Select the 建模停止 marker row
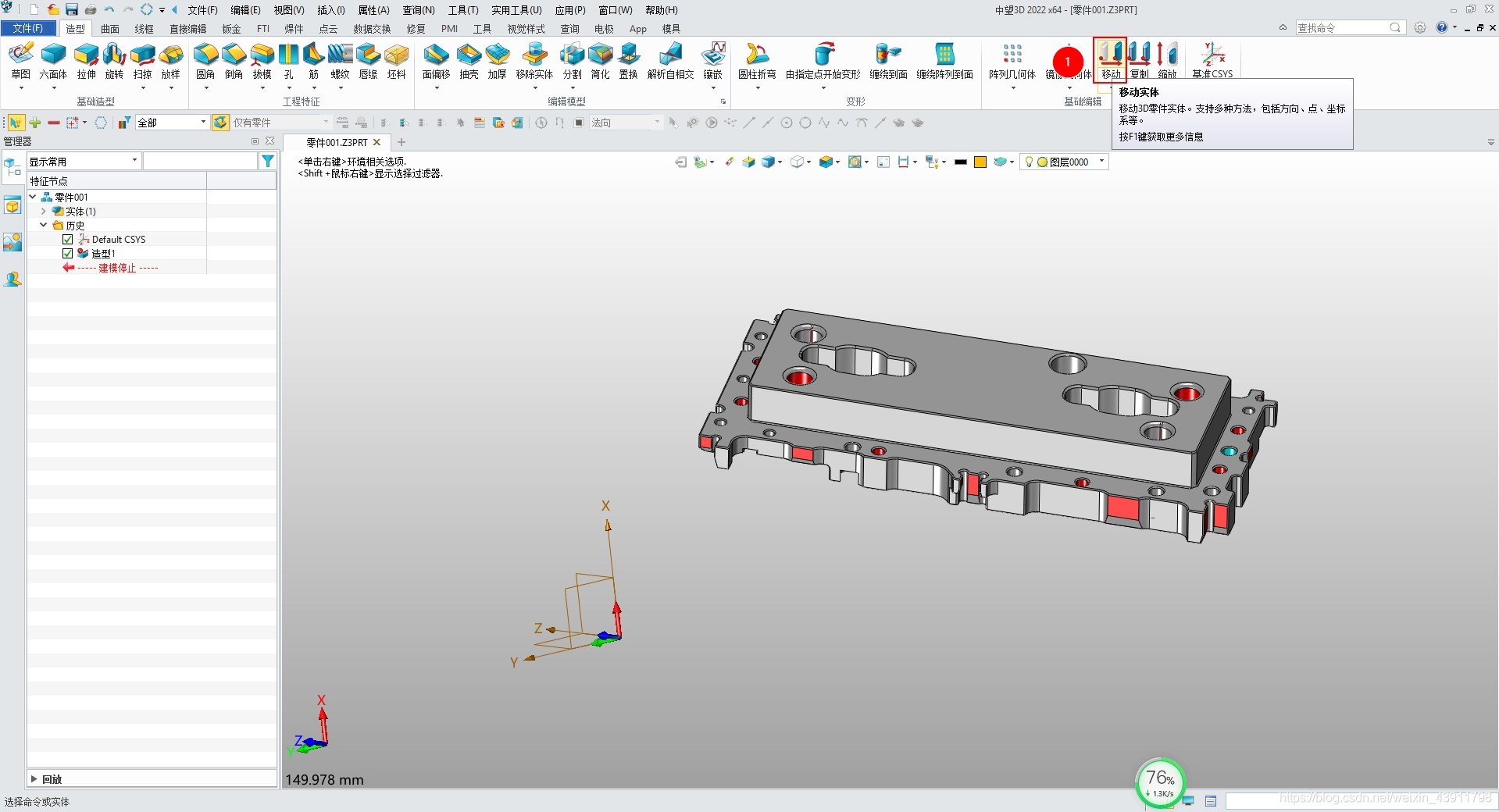Image resolution: width=1499 pixels, height=812 pixels. [x=117, y=268]
